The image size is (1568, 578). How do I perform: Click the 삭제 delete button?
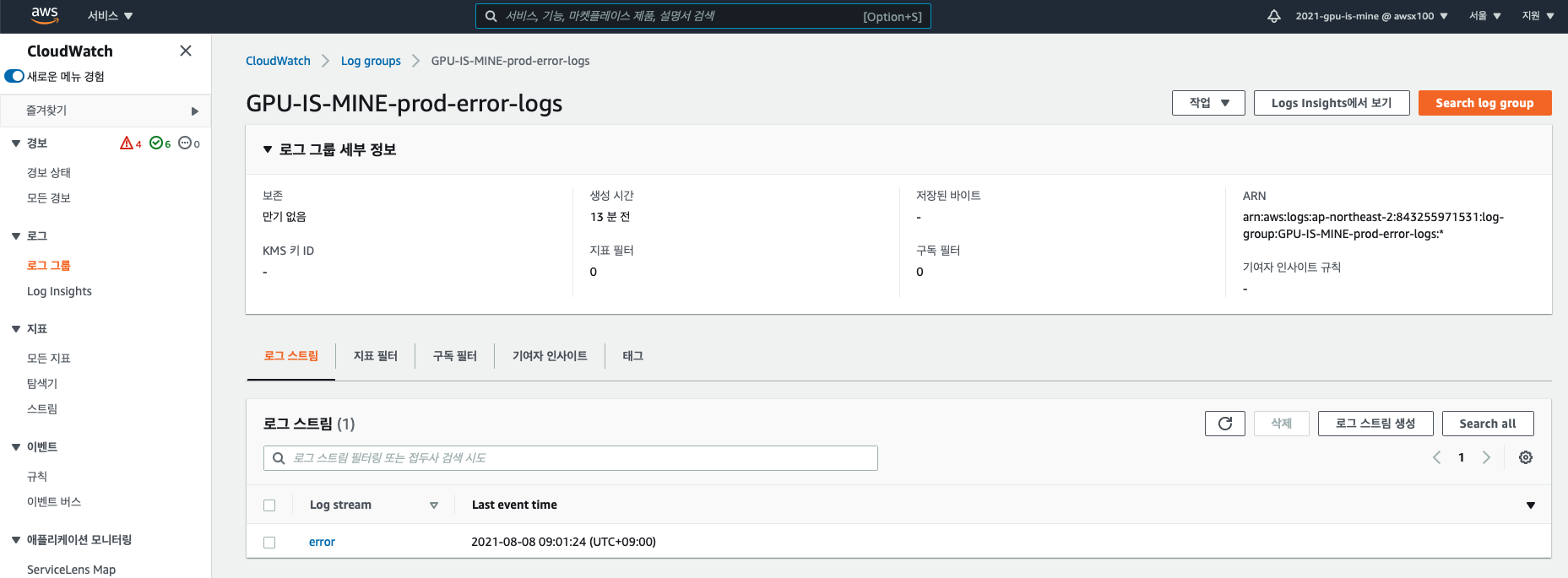tap(1282, 424)
